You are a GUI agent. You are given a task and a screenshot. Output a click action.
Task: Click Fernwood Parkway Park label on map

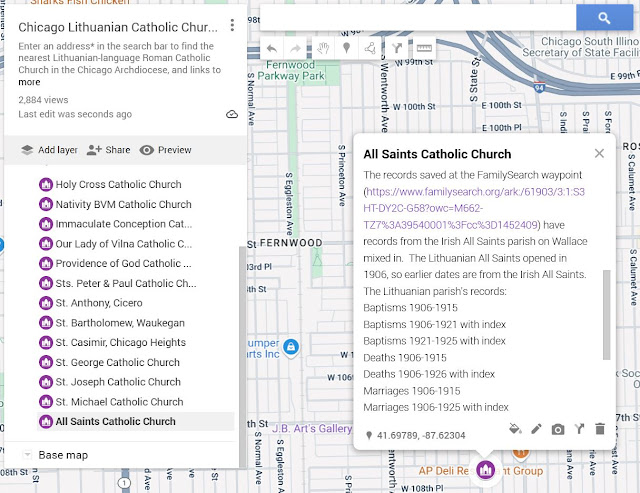pyautogui.click(x=291, y=70)
